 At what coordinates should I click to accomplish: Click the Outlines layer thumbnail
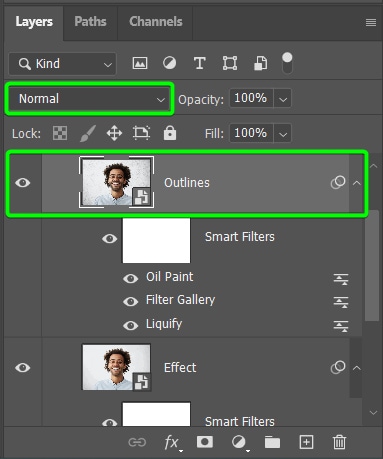[116, 182]
